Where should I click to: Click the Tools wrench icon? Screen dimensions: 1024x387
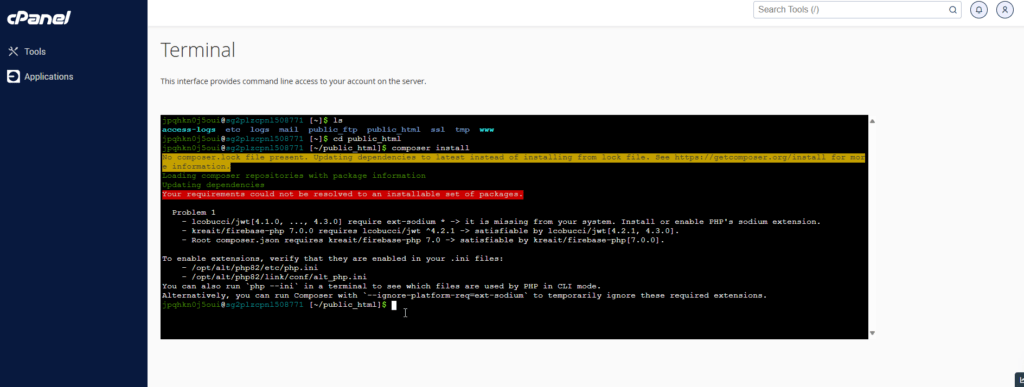(13, 52)
